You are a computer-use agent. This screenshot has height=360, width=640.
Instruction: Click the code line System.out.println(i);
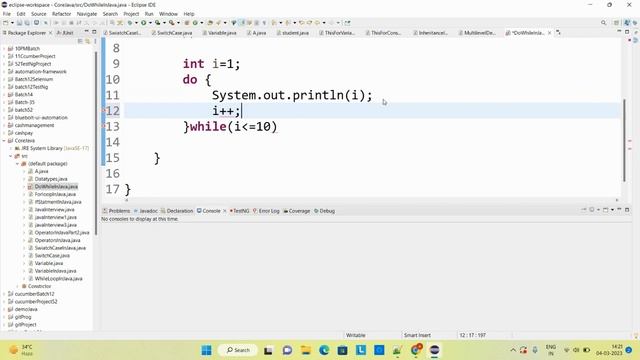(292, 95)
